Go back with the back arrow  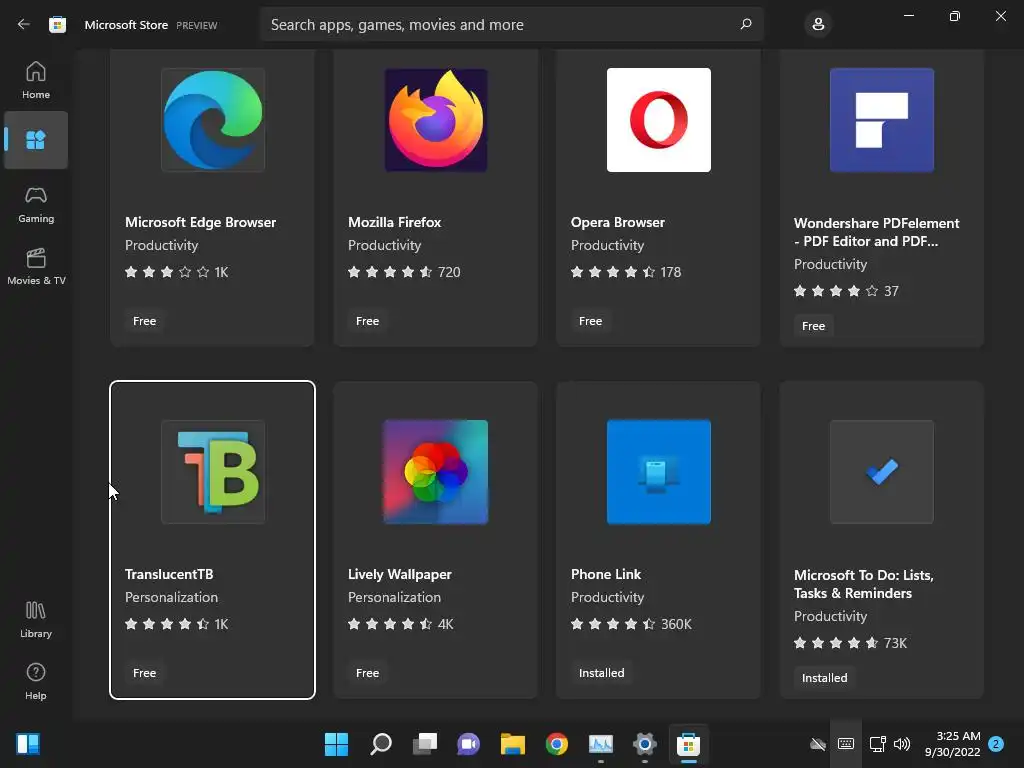24,24
